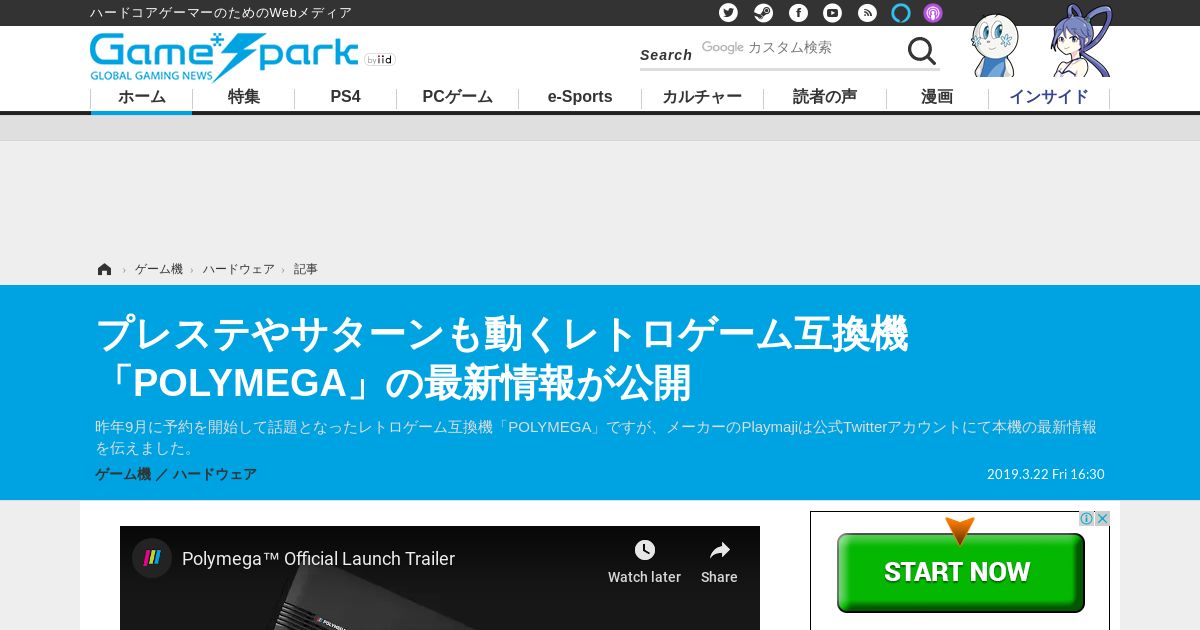The height and width of the screenshot is (630, 1200).
Task: Open the 特集 tab
Action: coord(244,97)
